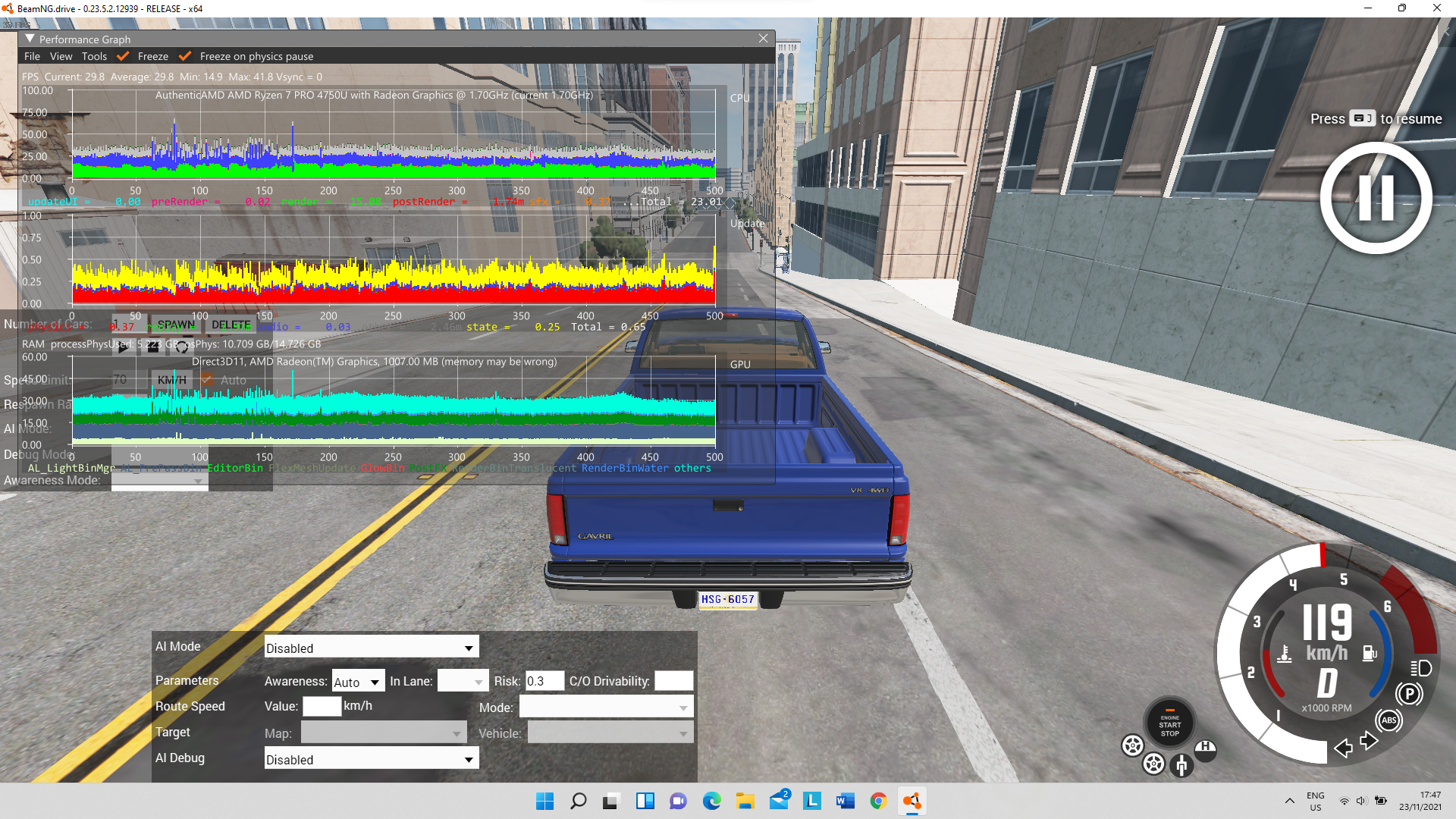Click the Performance Graph title bar
The width and height of the screenshot is (1456, 819).
coord(396,39)
